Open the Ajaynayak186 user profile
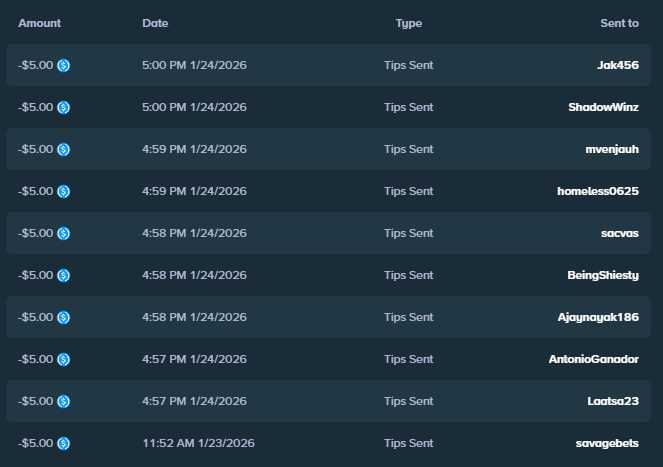 598,317
